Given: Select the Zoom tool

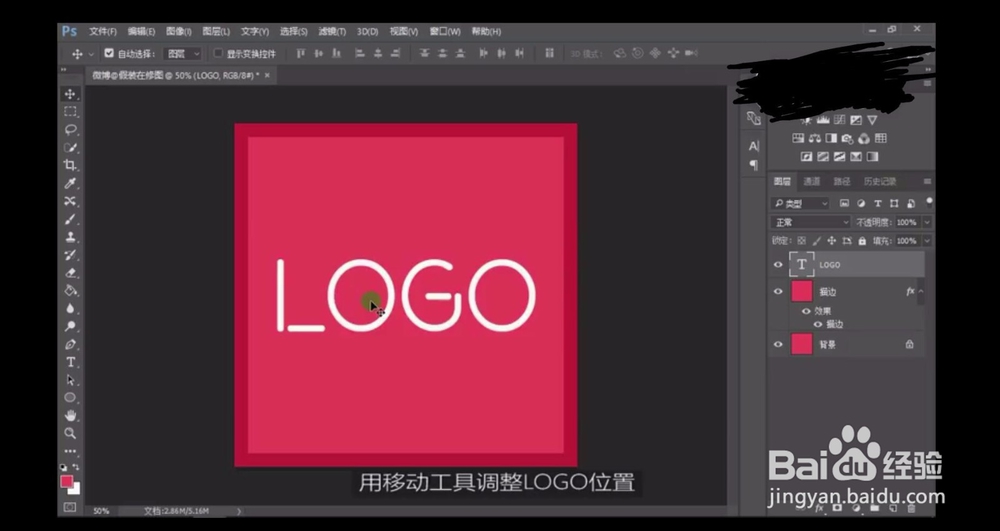Looking at the screenshot, I should pyautogui.click(x=70, y=433).
